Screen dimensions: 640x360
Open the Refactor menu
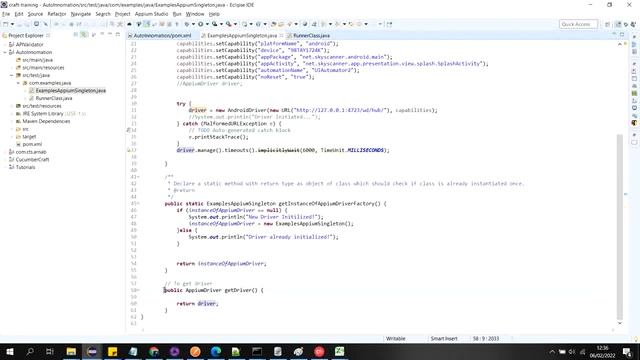tap(57, 14)
